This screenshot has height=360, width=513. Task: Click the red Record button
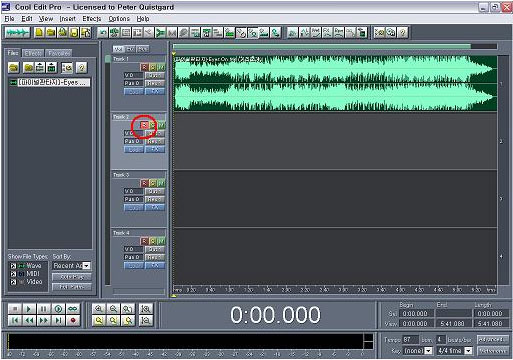pos(73,320)
